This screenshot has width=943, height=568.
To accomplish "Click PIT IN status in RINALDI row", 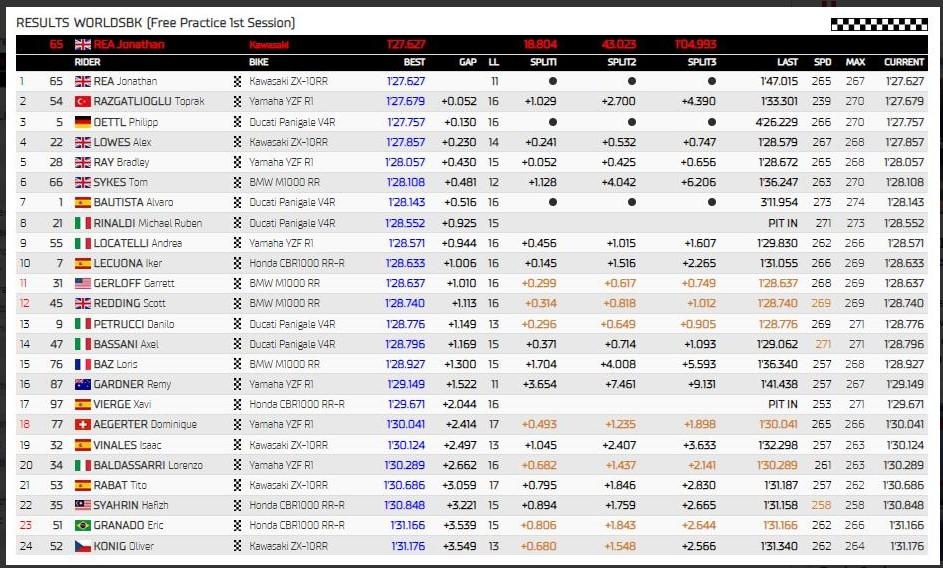I will point(783,223).
